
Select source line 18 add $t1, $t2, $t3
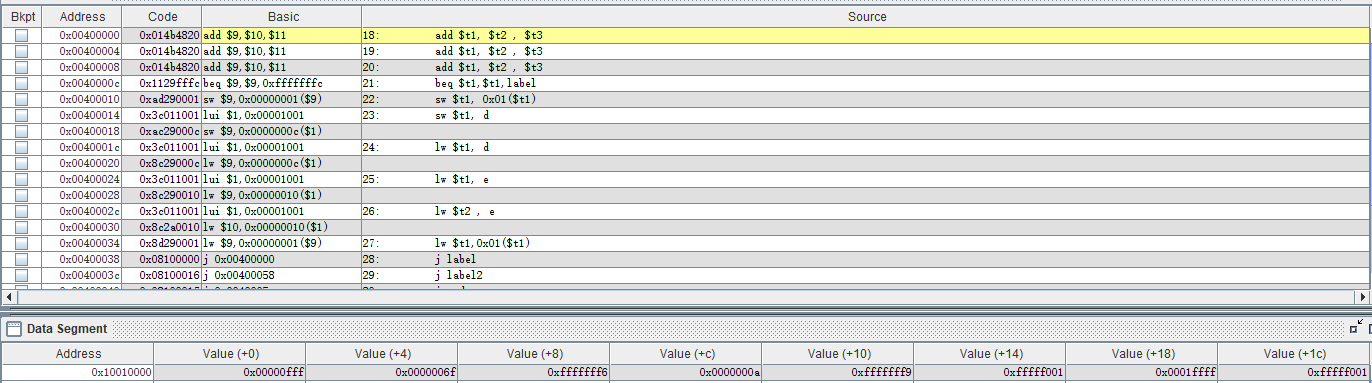(866, 35)
